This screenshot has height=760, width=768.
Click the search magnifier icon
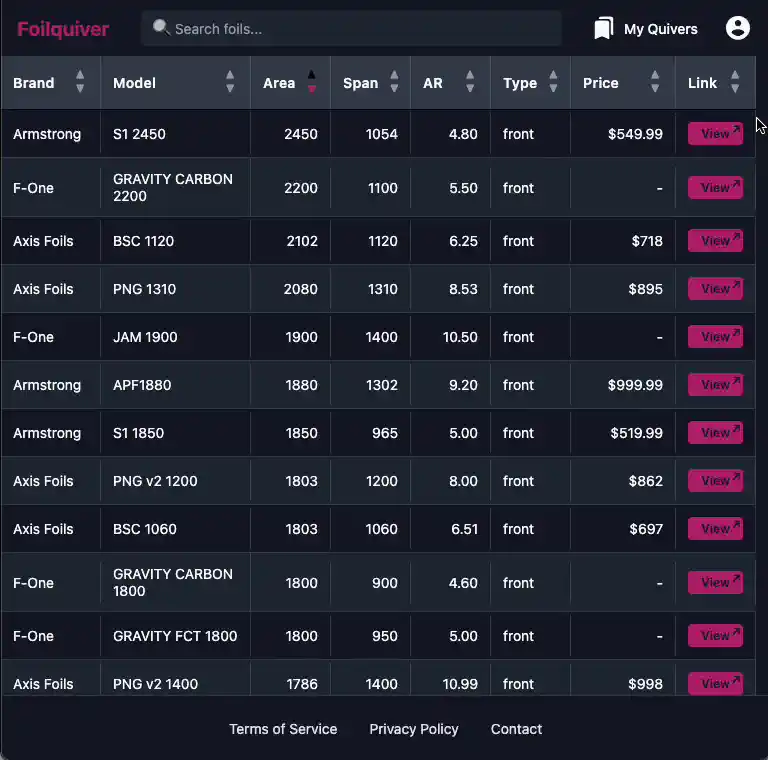[x=160, y=28]
